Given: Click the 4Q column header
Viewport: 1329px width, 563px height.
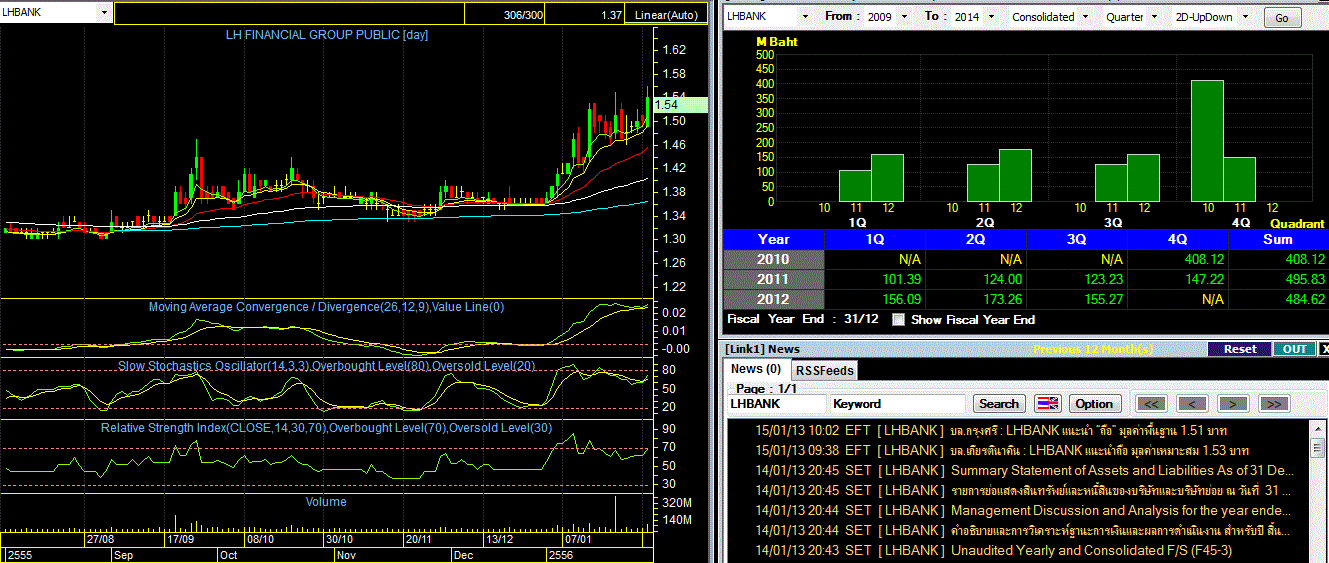Looking at the screenshot, I should 1177,239.
